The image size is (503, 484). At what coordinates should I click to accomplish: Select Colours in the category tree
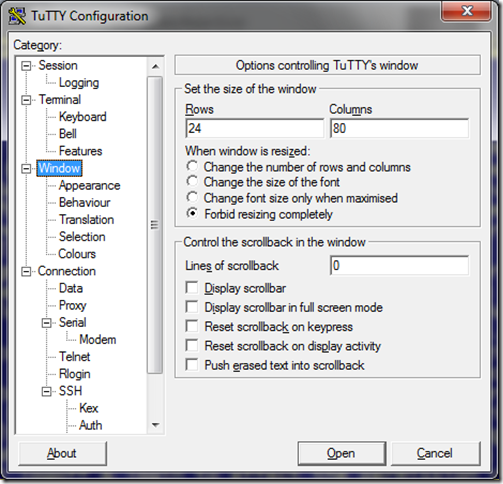pyautogui.click(x=77, y=254)
